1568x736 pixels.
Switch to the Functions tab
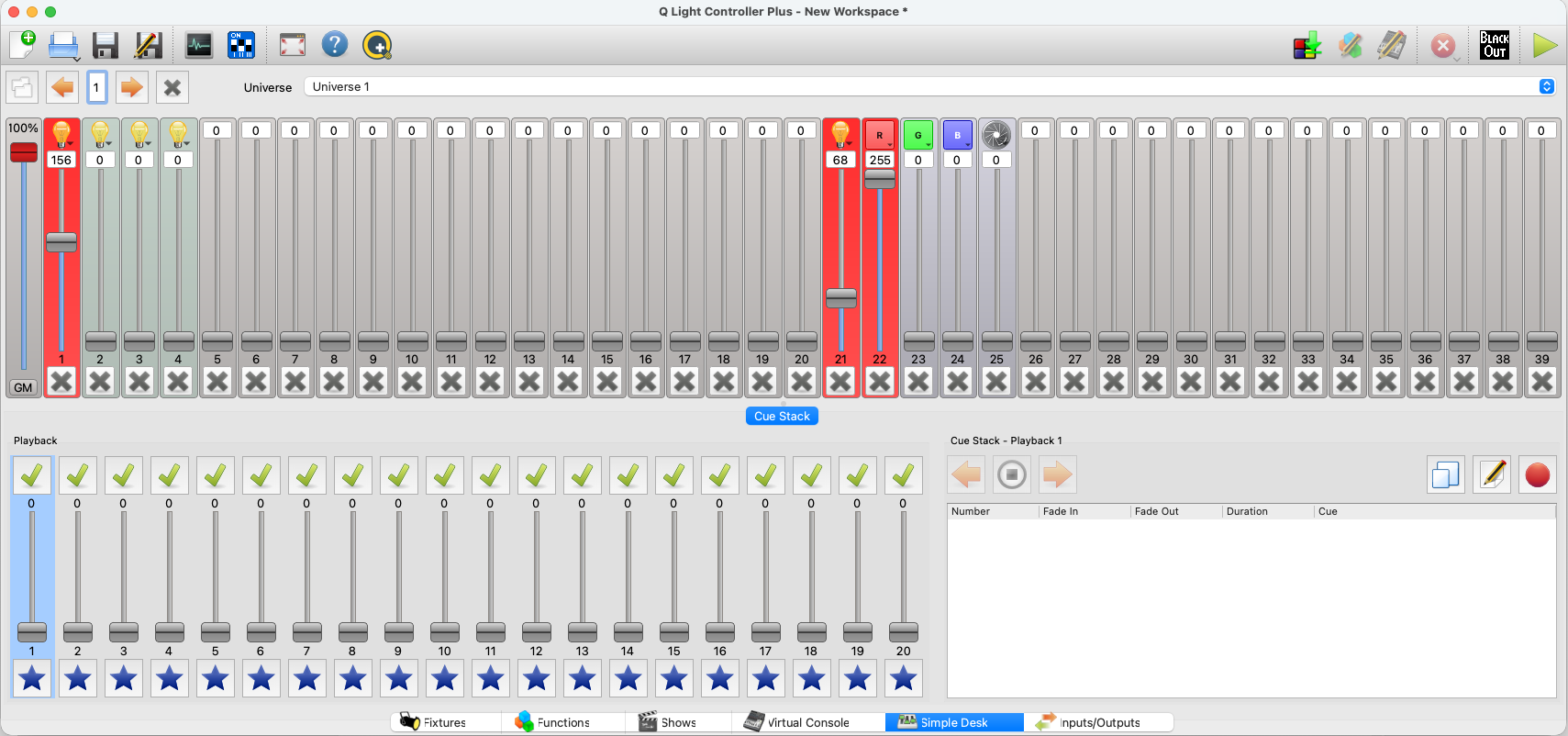562,722
